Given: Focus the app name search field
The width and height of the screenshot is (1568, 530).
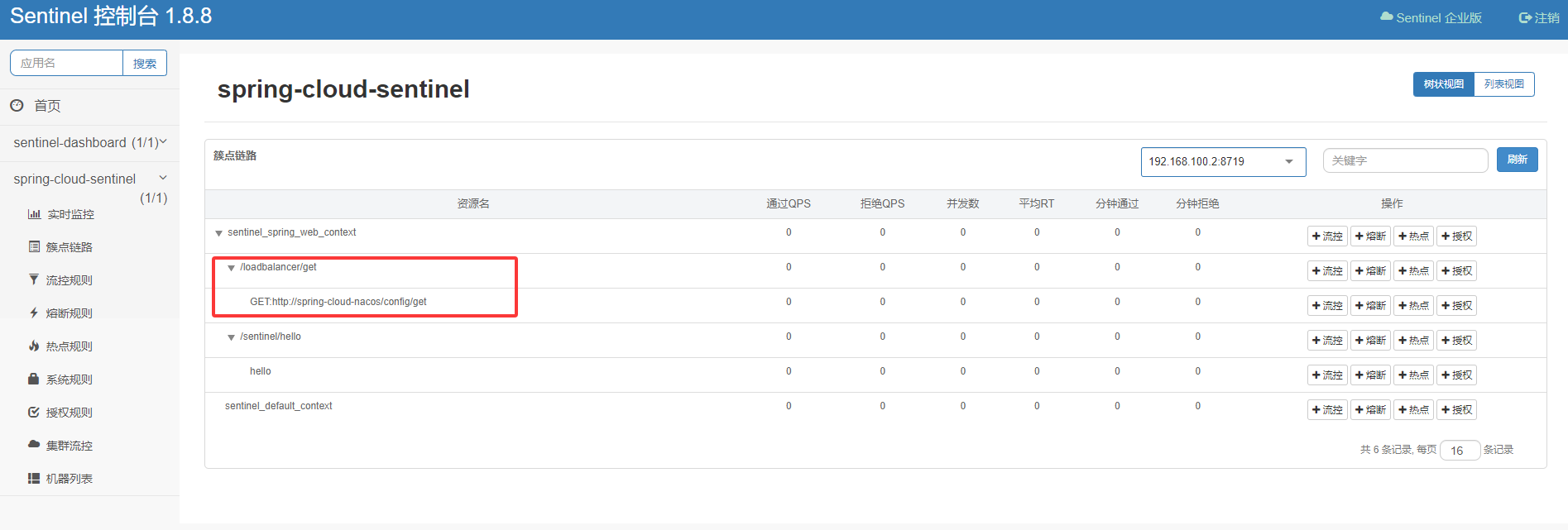Looking at the screenshot, I should pyautogui.click(x=67, y=64).
